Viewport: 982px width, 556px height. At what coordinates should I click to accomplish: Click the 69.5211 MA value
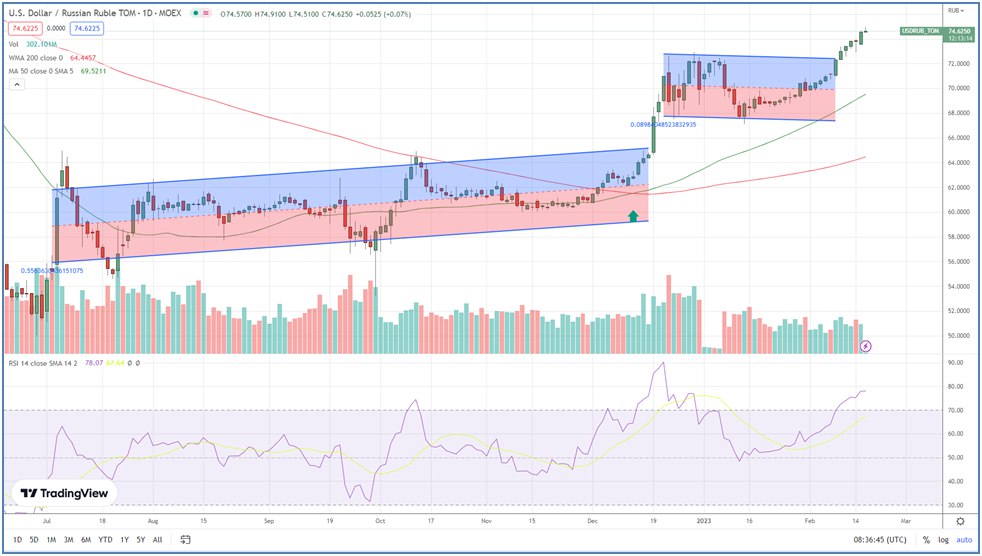[x=93, y=71]
